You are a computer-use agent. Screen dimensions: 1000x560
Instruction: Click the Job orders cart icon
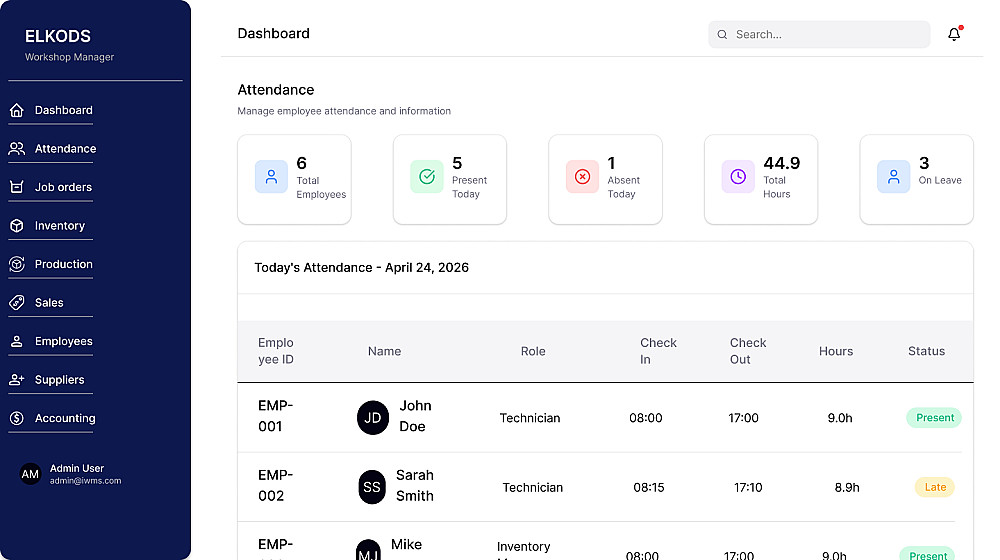tap(17, 187)
